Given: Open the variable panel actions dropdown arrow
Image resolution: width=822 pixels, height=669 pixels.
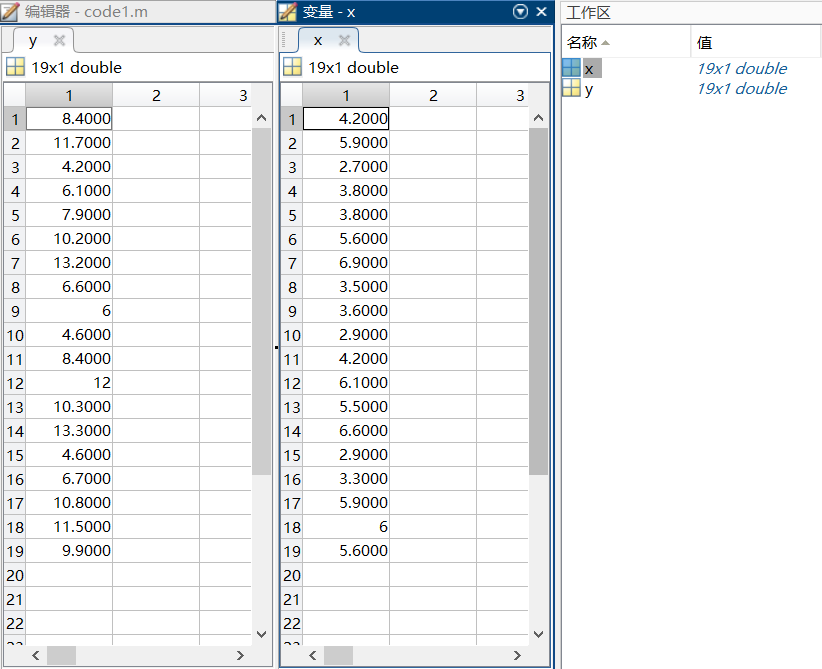Looking at the screenshot, I should 520,12.
